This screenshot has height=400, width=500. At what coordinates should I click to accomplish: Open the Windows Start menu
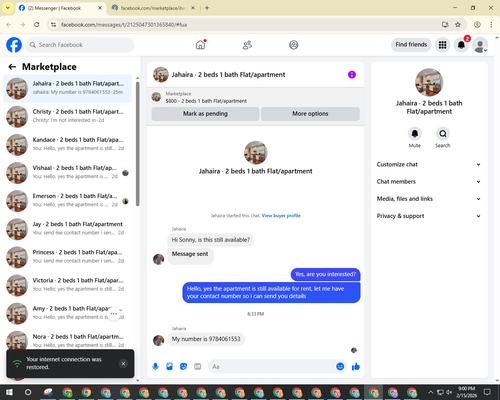[x=9, y=392]
